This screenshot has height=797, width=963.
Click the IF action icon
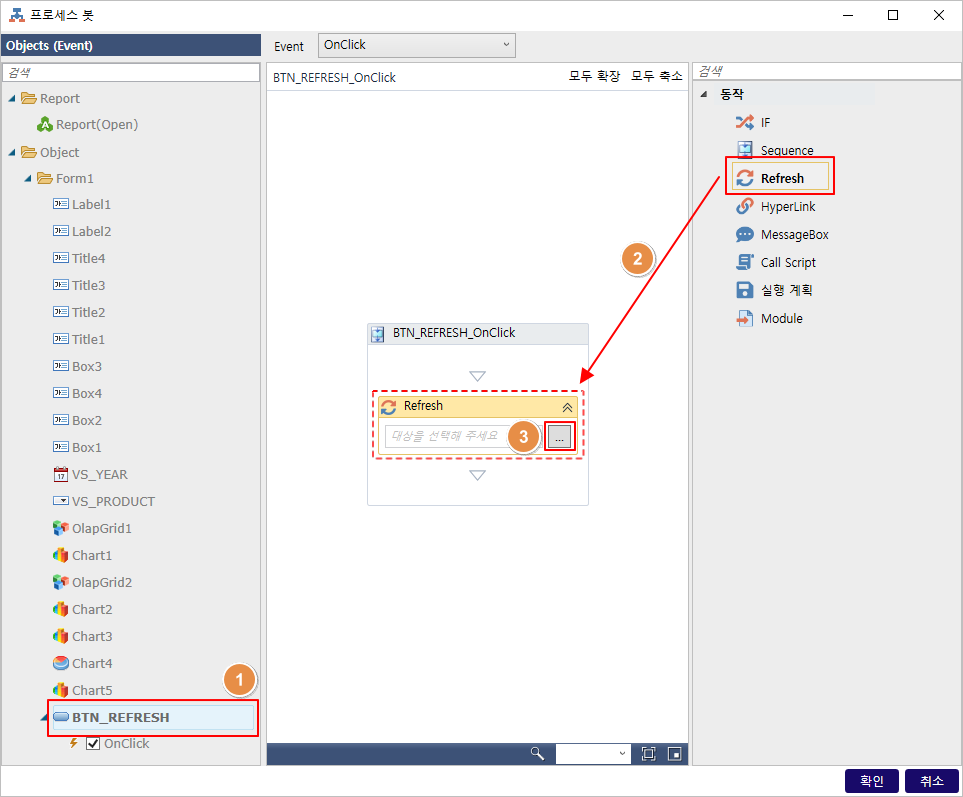click(744, 122)
